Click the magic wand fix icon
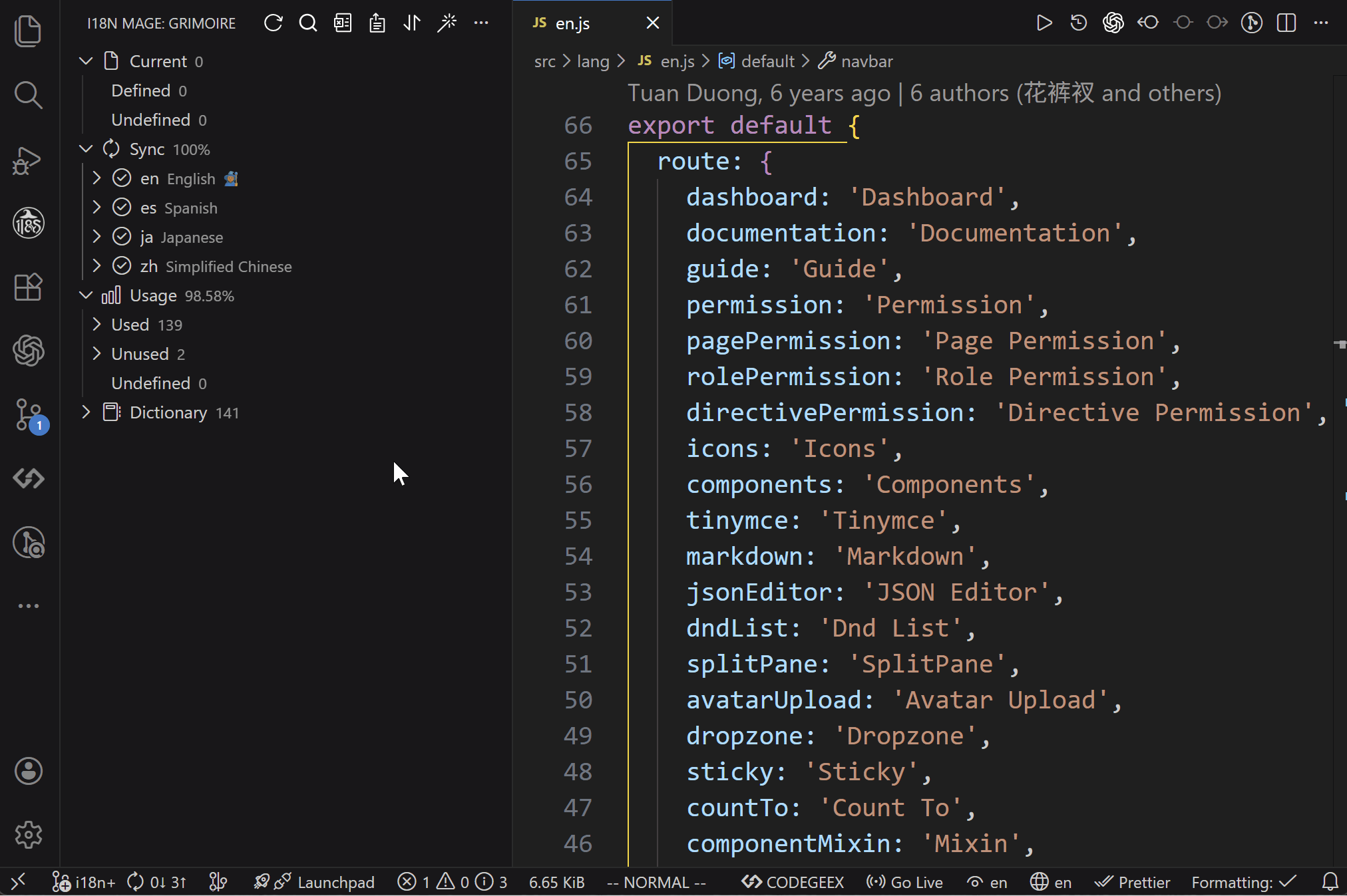Image resolution: width=1347 pixels, height=896 pixels. [447, 22]
